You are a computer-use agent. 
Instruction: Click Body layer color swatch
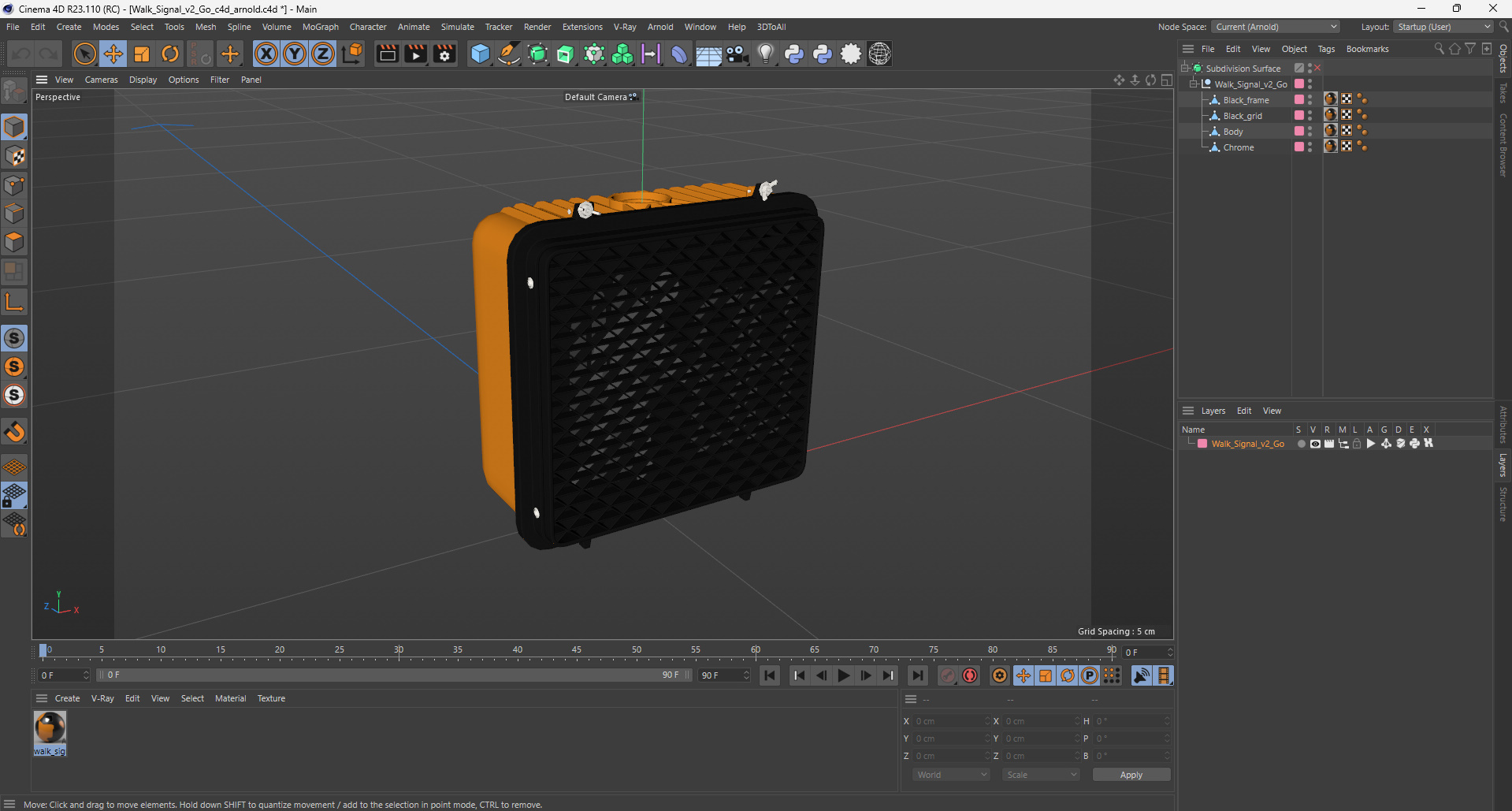coord(1299,132)
